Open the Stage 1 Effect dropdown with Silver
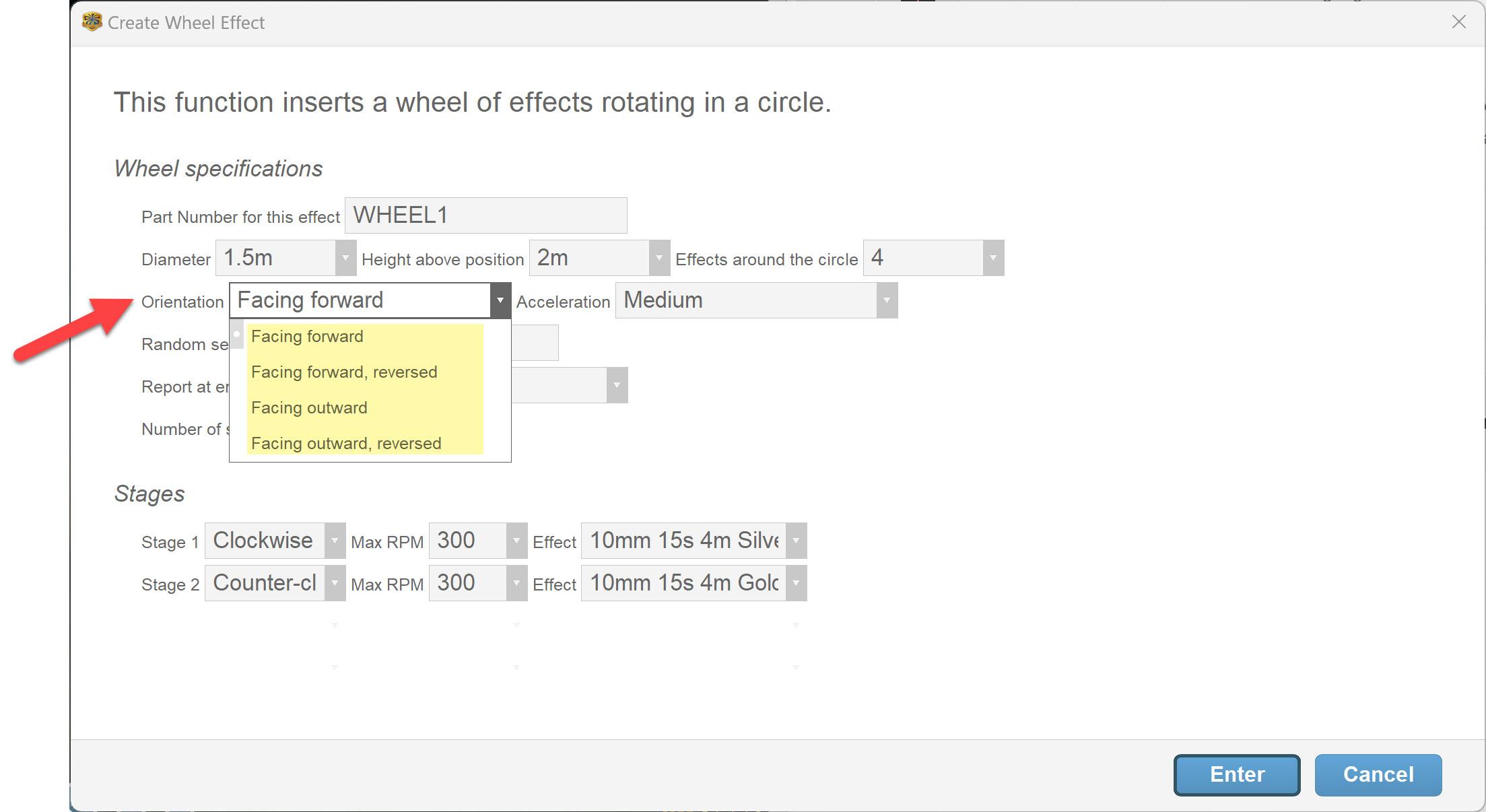The height and width of the screenshot is (812, 1486). coord(795,541)
